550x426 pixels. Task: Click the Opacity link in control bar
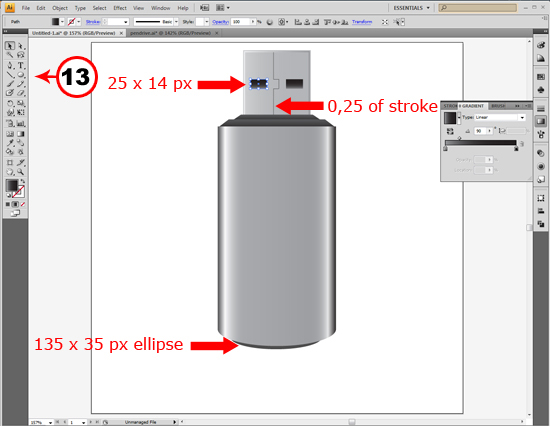220,22
